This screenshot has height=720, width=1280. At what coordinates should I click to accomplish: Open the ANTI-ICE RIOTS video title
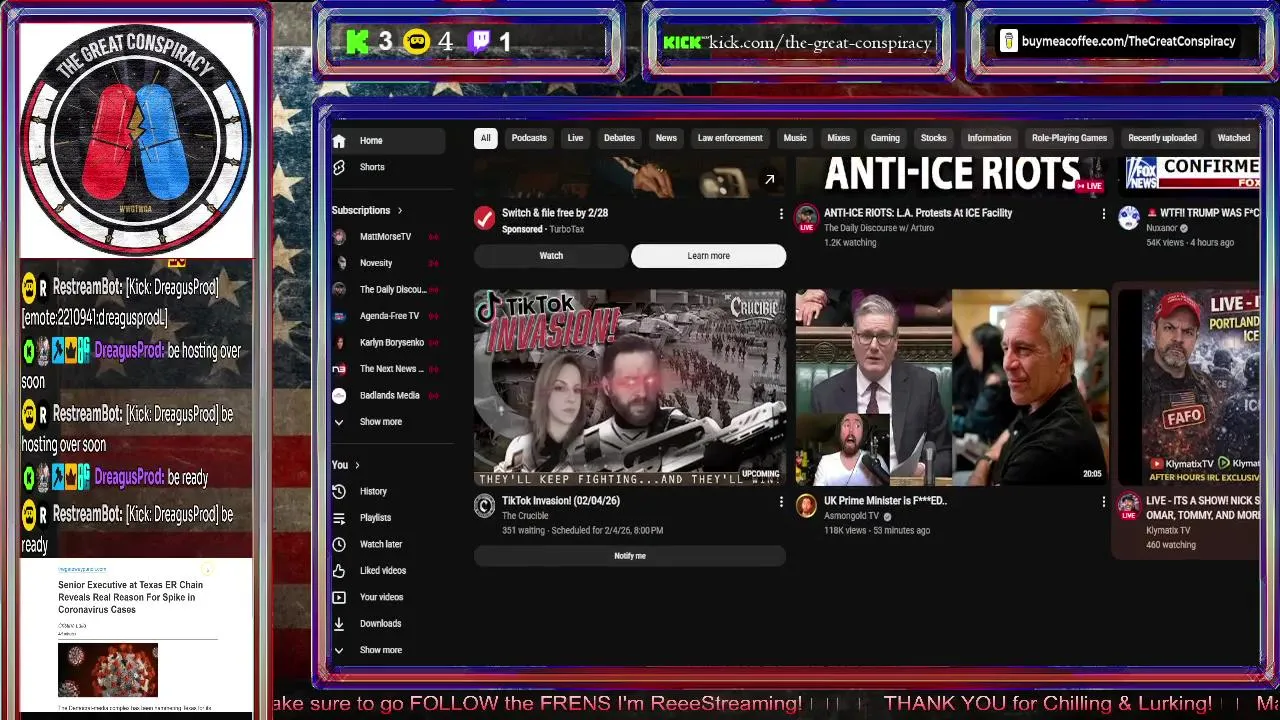[x=918, y=213]
